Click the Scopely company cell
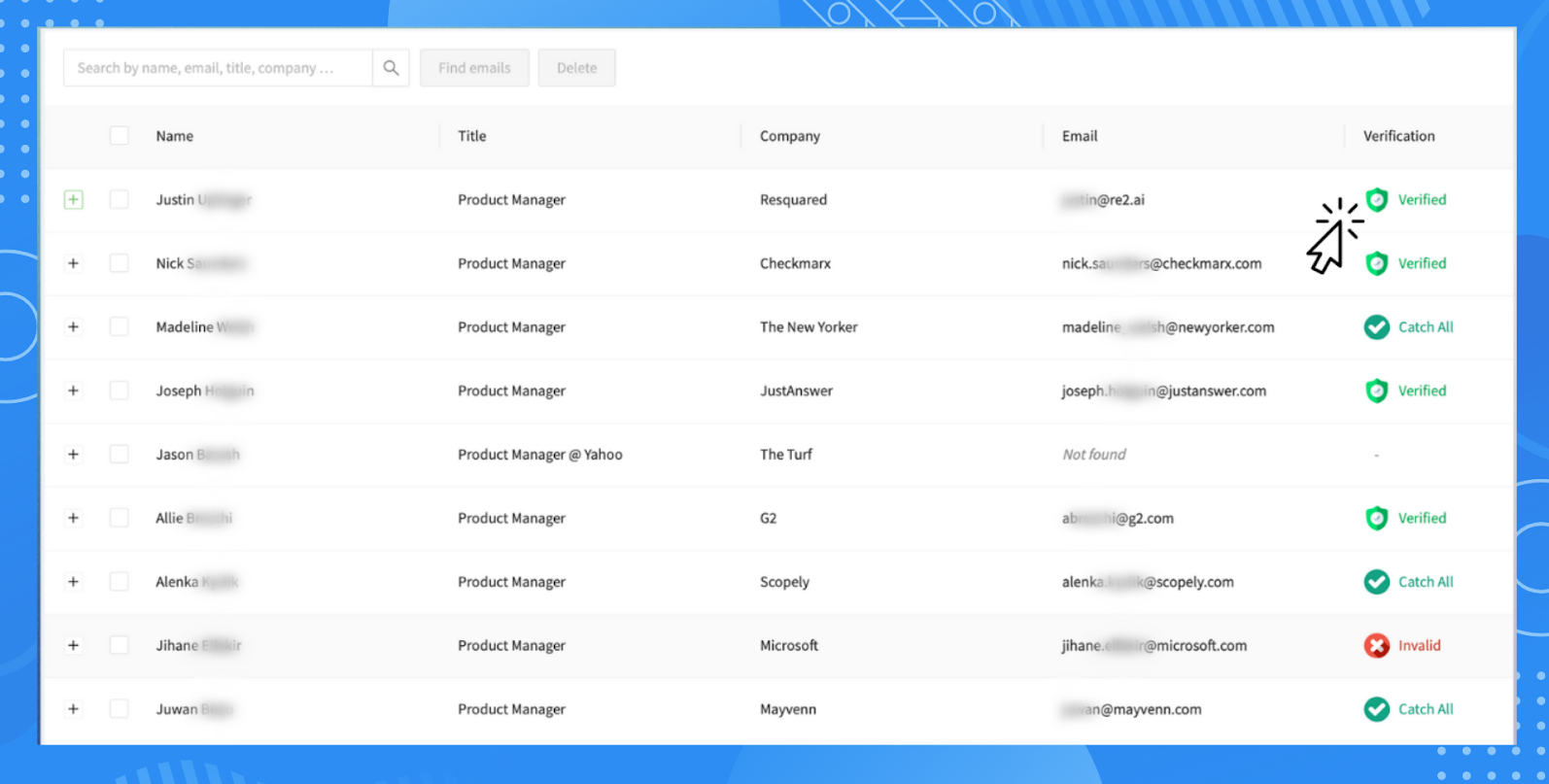This screenshot has height=784, width=1549. coord(784,582)
